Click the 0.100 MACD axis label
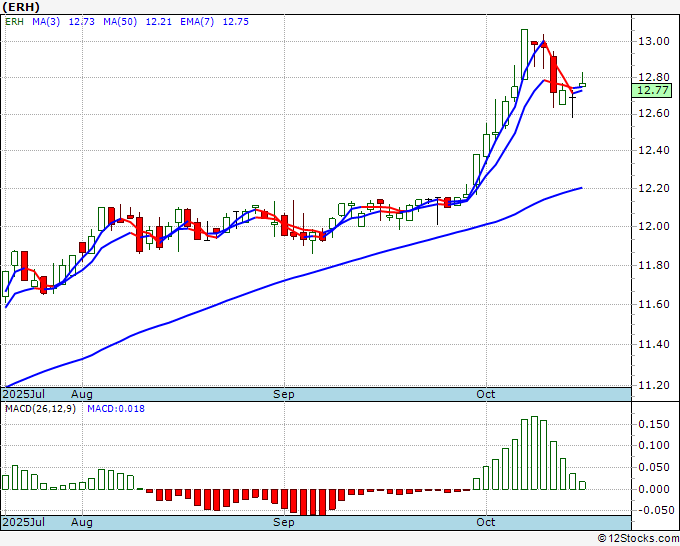The image size is (680, 546). (654, 445)
